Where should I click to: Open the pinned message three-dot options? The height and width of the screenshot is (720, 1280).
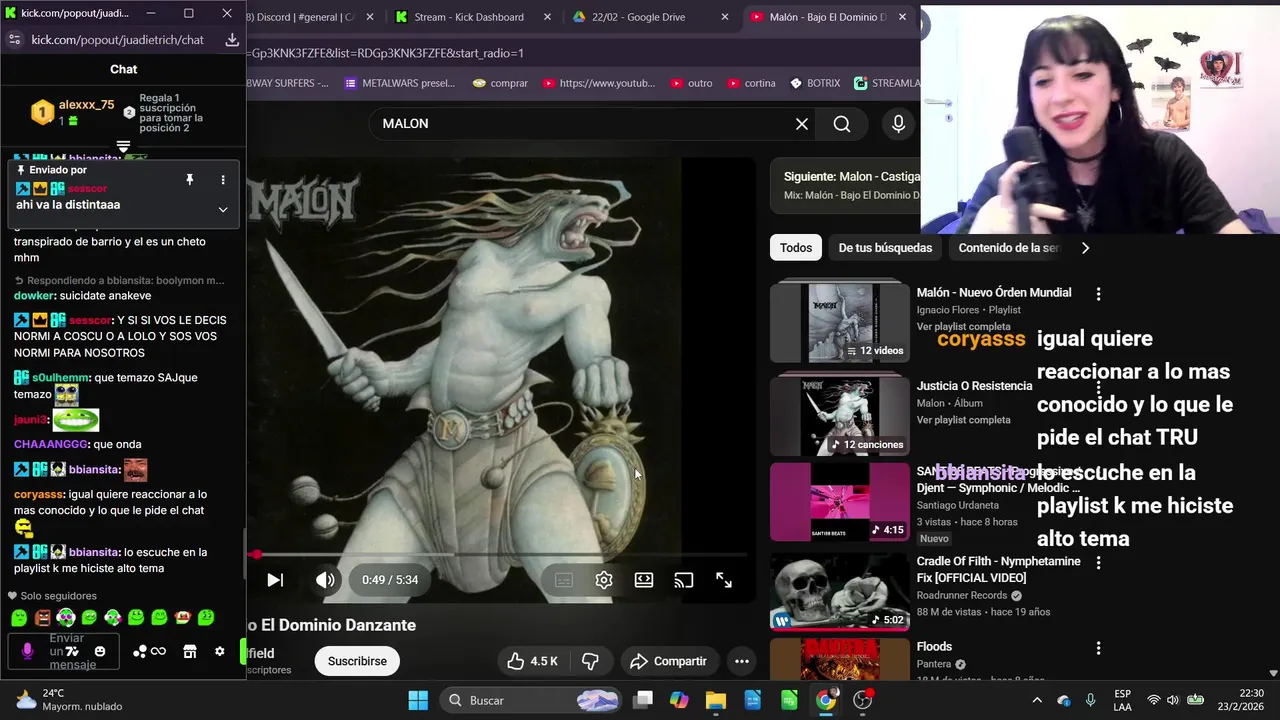pos(223,180)
